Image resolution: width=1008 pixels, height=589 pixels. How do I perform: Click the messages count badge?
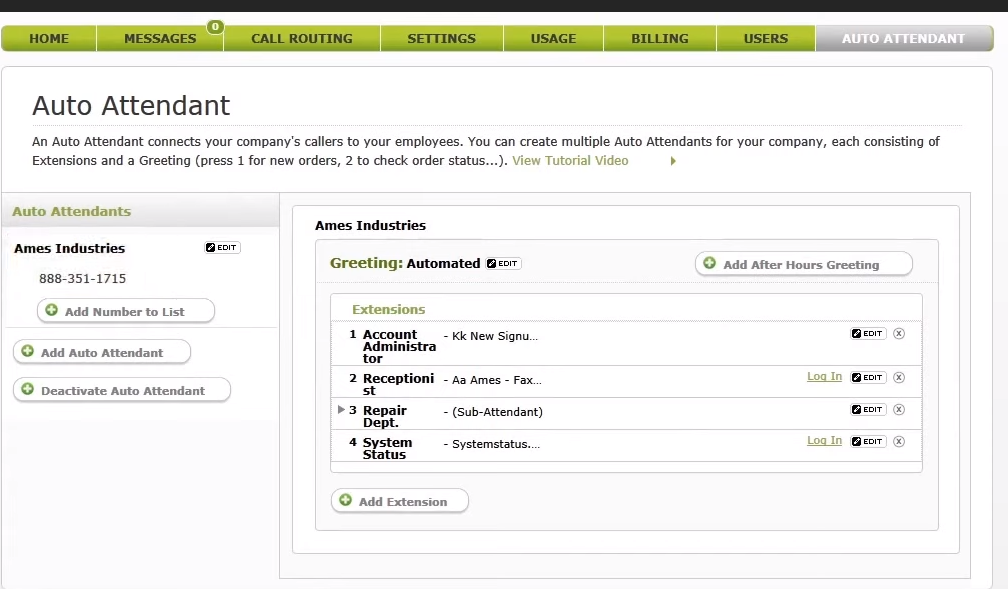coord(215,27)
